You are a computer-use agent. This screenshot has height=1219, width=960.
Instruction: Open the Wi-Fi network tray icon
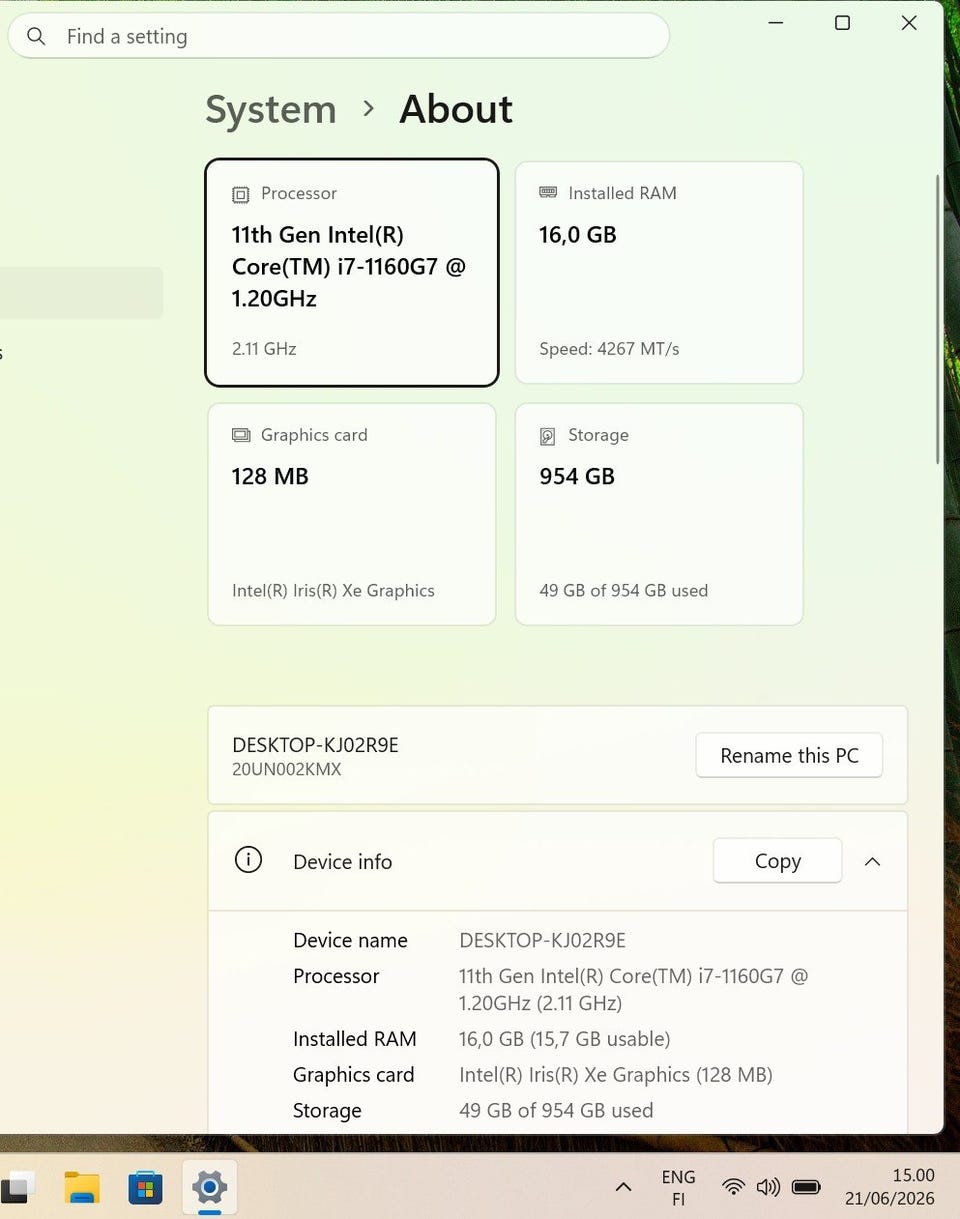pyautogui.click(x=734, y=1187)
